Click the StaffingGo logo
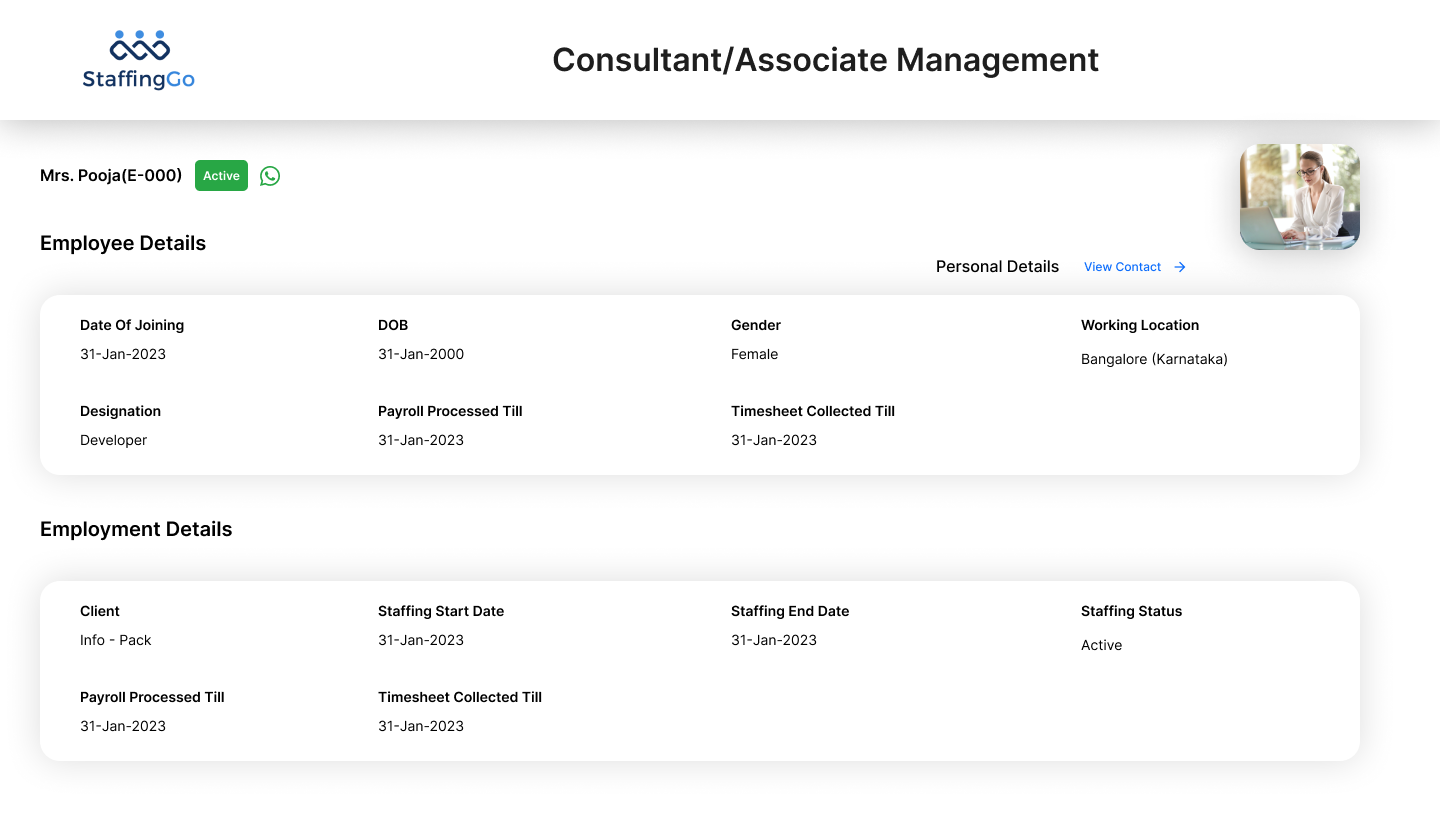1440x835 pixels. tap(139, 60)
